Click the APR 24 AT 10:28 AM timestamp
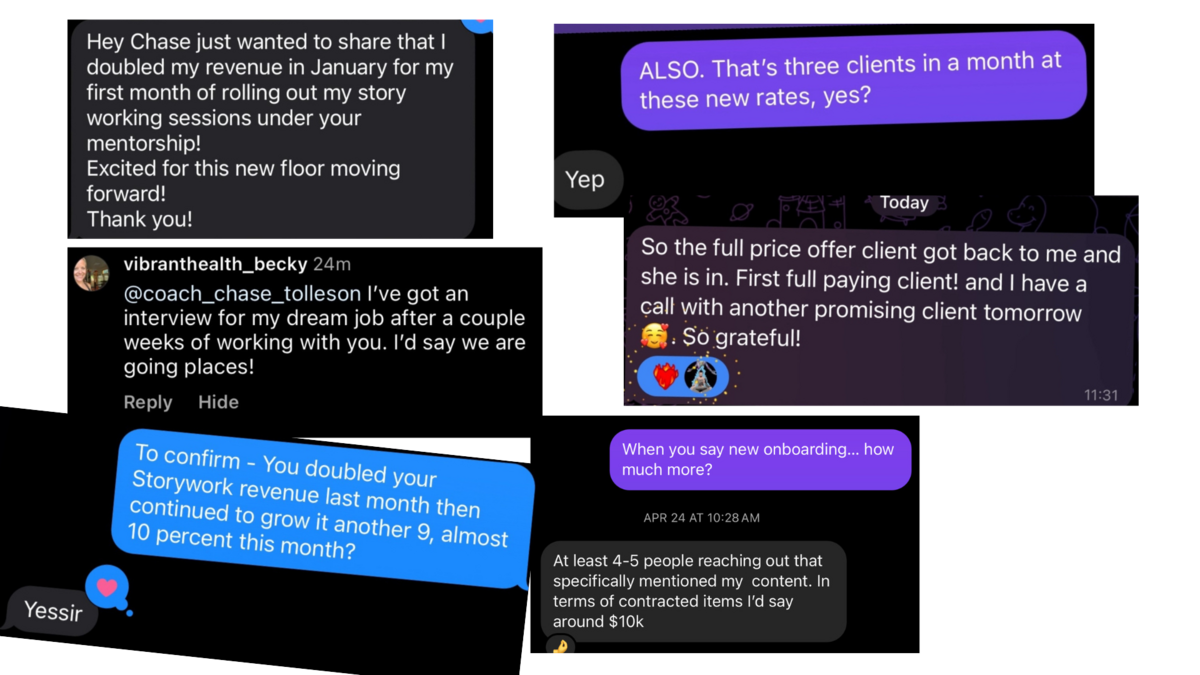Image resolution: width=1200 pixels, height=675 pixels. [701, 518]
